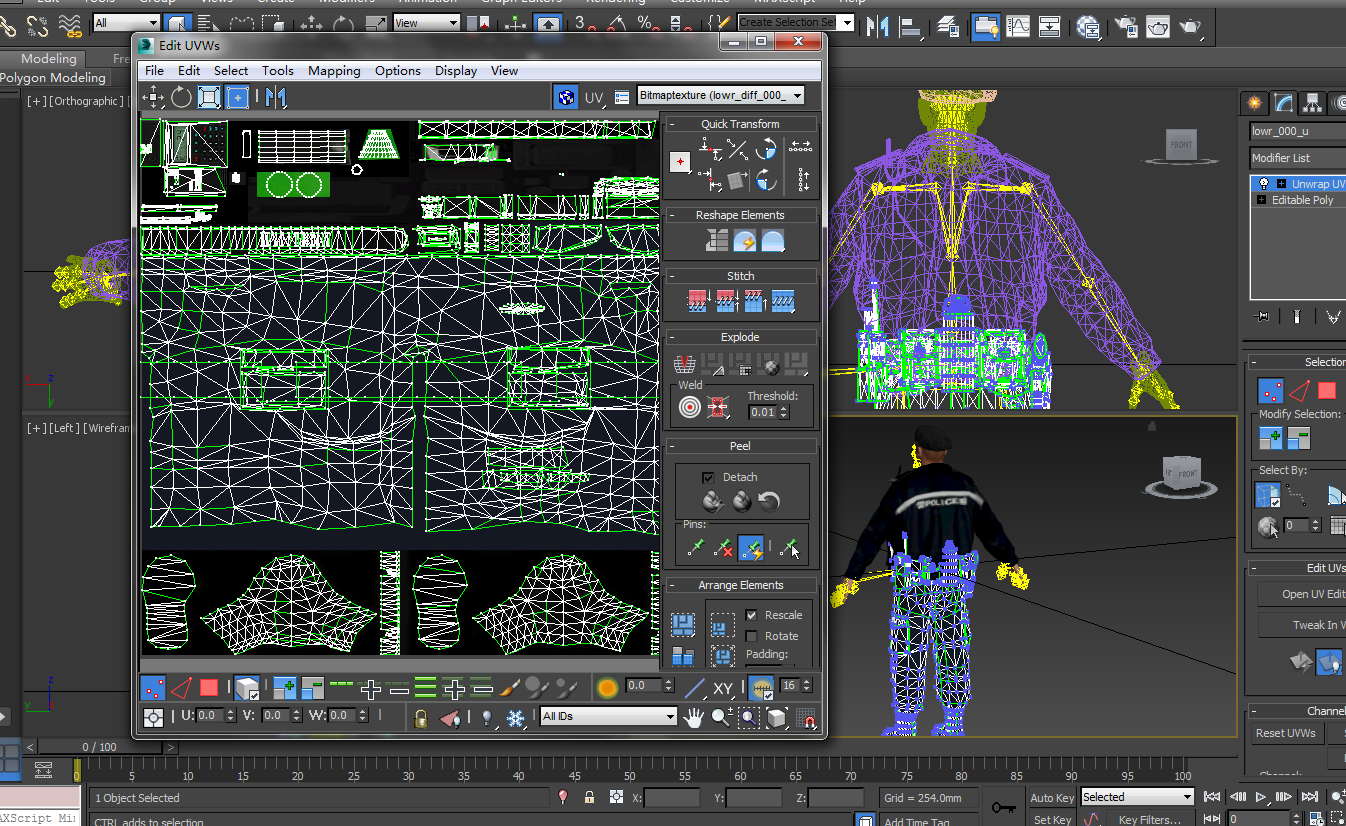Click the Lock Selection padlock icon
1346x826 pixels.
tap(421, 717)
